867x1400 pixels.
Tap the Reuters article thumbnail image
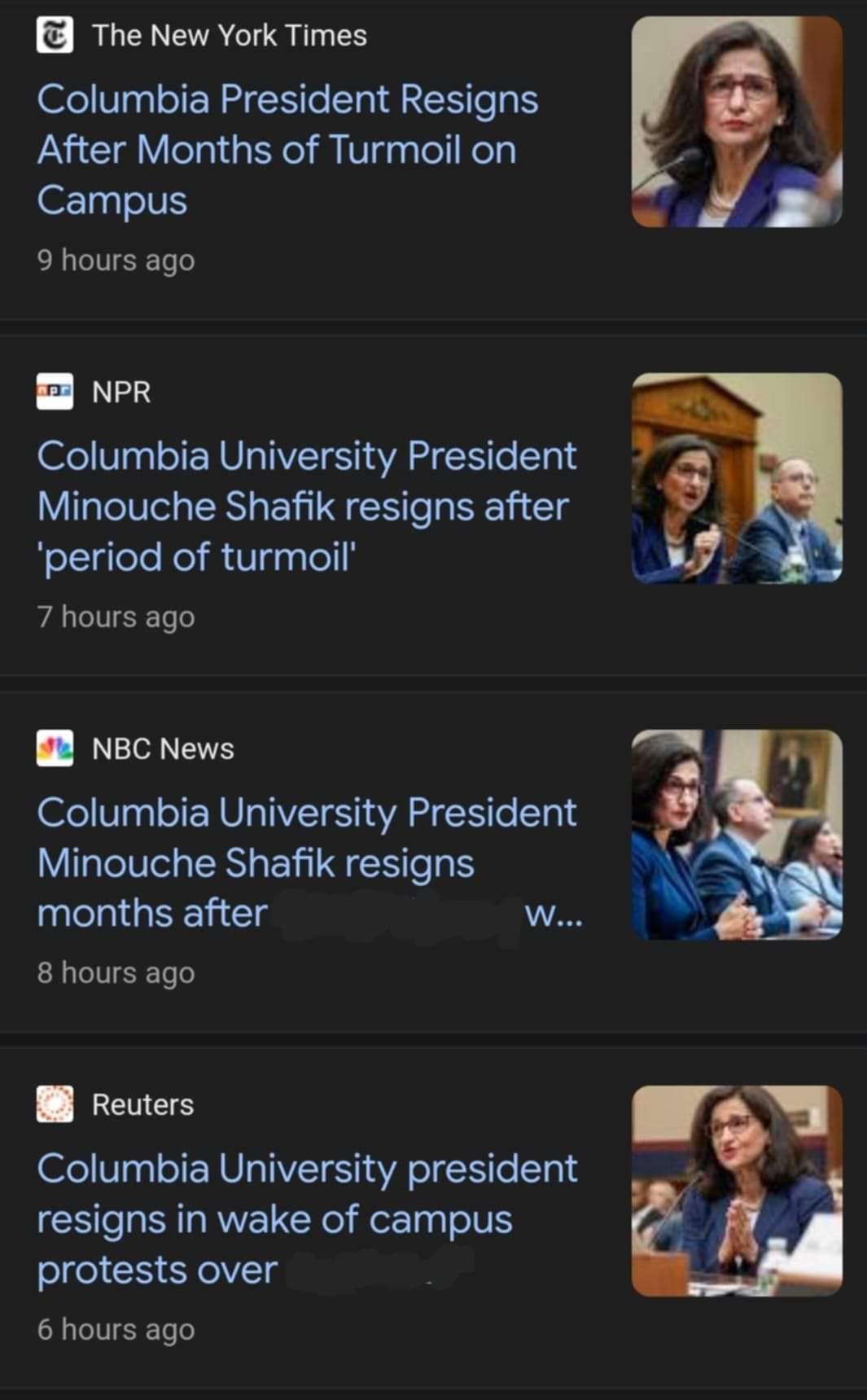pyautogui.click(x=737, y=1191)
